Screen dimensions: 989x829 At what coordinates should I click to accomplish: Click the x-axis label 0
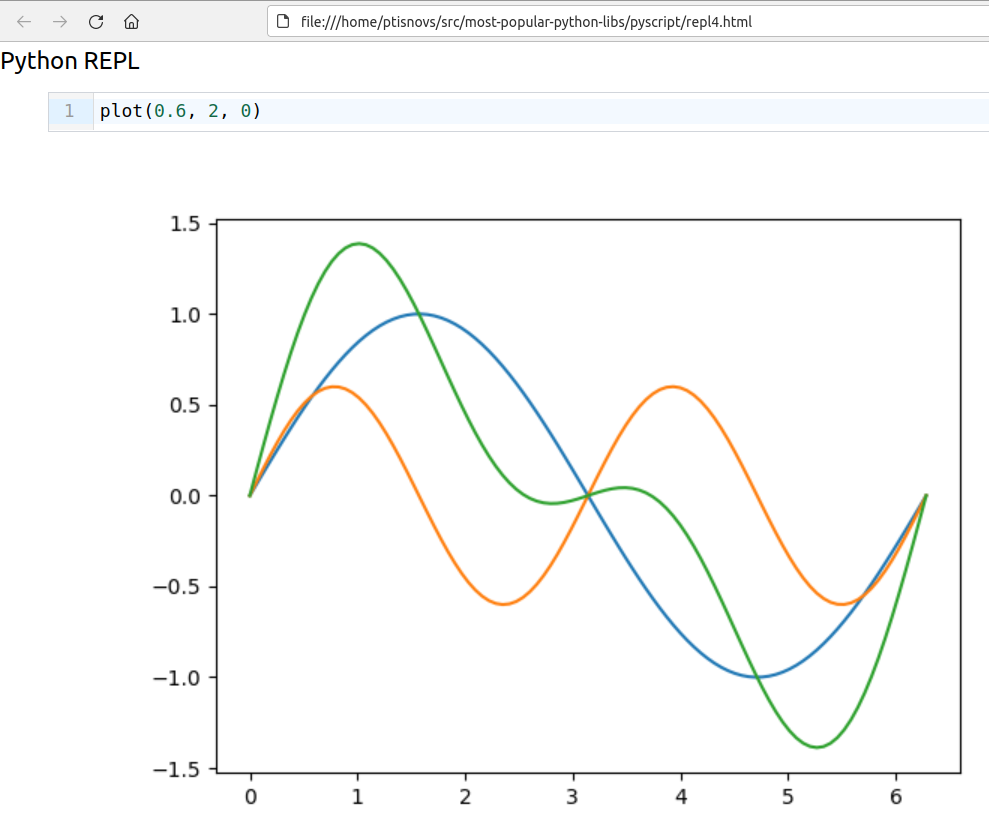[x=251, y=797]
